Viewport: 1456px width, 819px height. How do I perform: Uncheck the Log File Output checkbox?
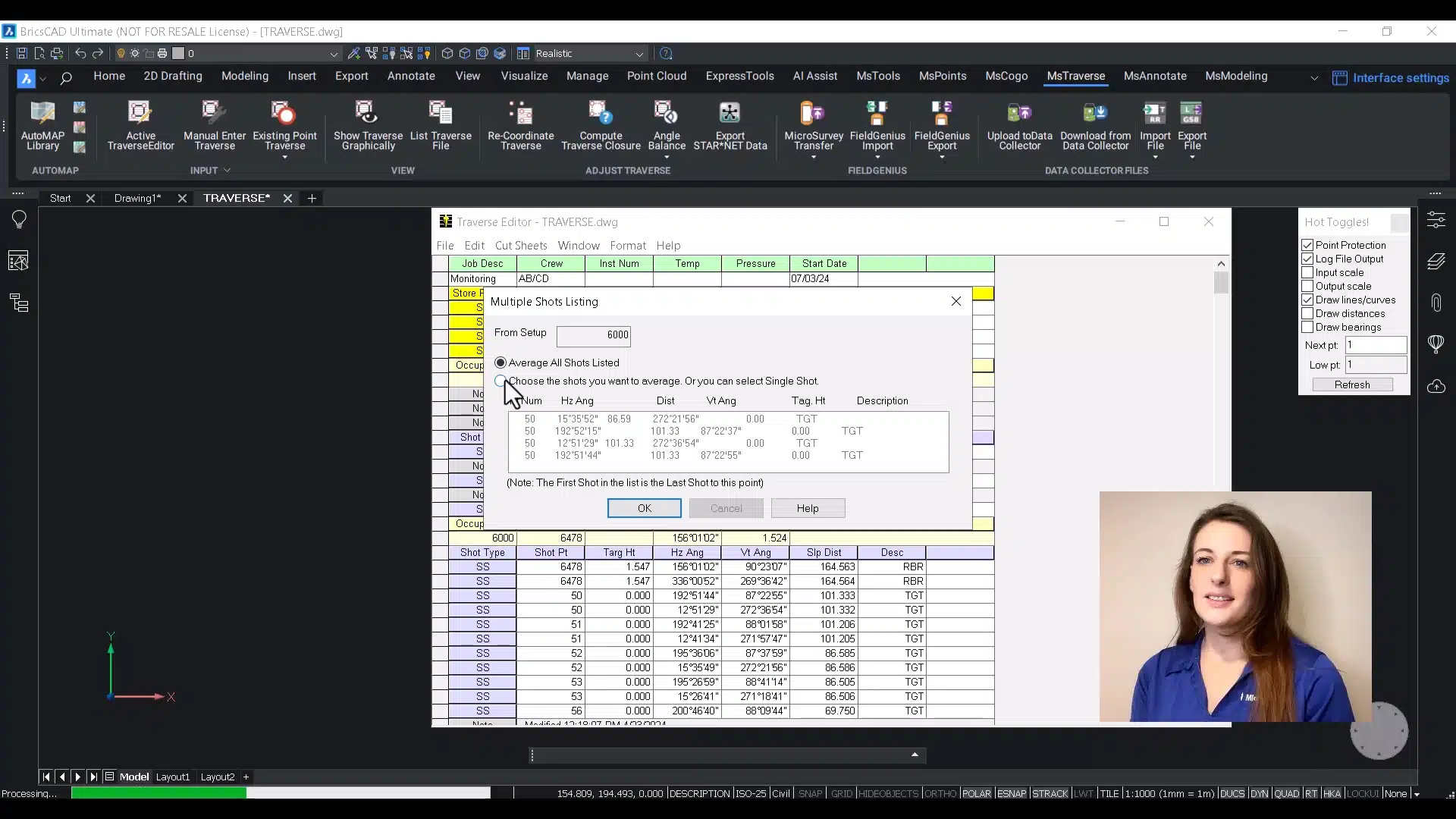click(1307, 259)
